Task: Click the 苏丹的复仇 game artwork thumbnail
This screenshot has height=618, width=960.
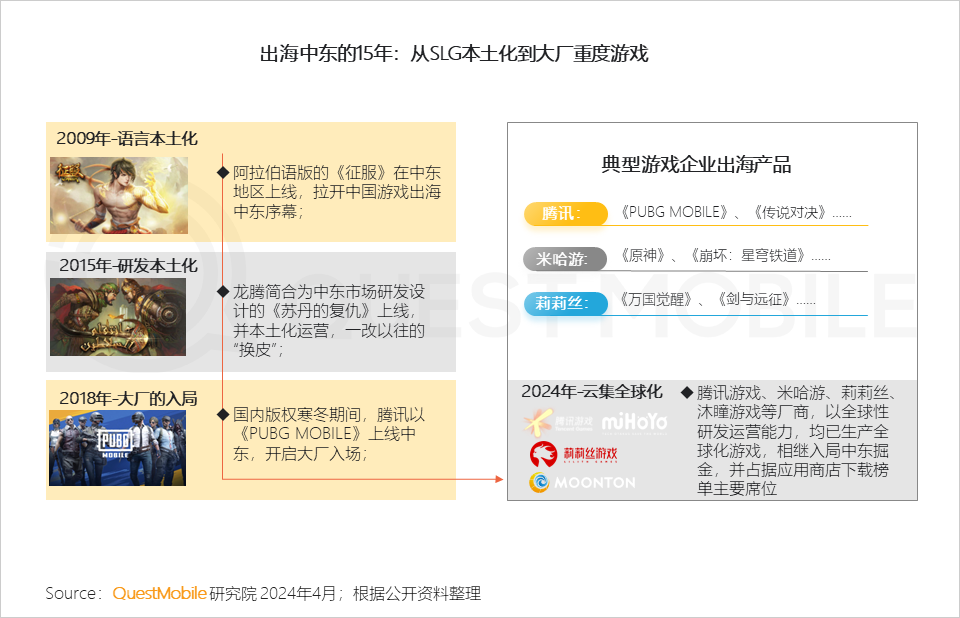Action: point(118,316)
